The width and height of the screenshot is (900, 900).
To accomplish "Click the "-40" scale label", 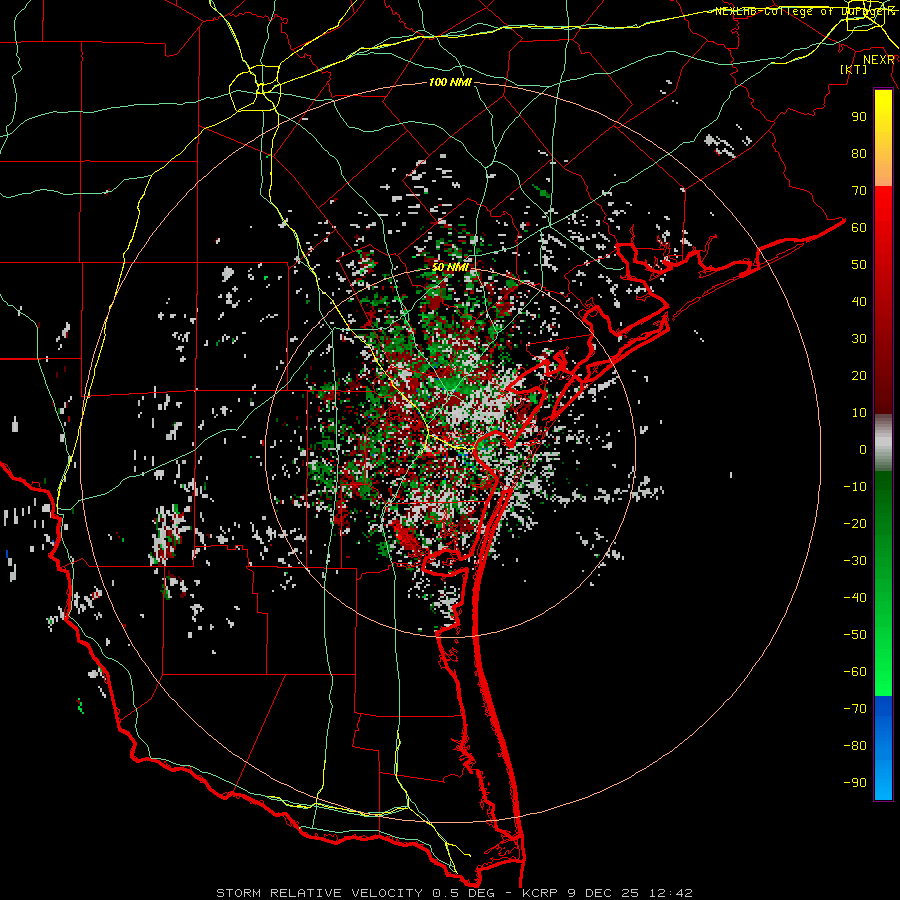I will coord(855,598).
